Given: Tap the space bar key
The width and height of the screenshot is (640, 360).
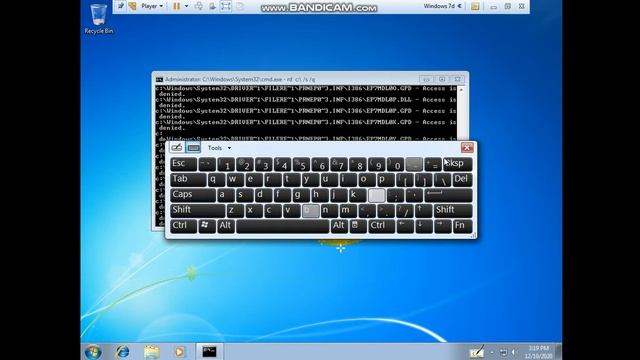Looking at the screenshot, I should click(x=282, y=226).
